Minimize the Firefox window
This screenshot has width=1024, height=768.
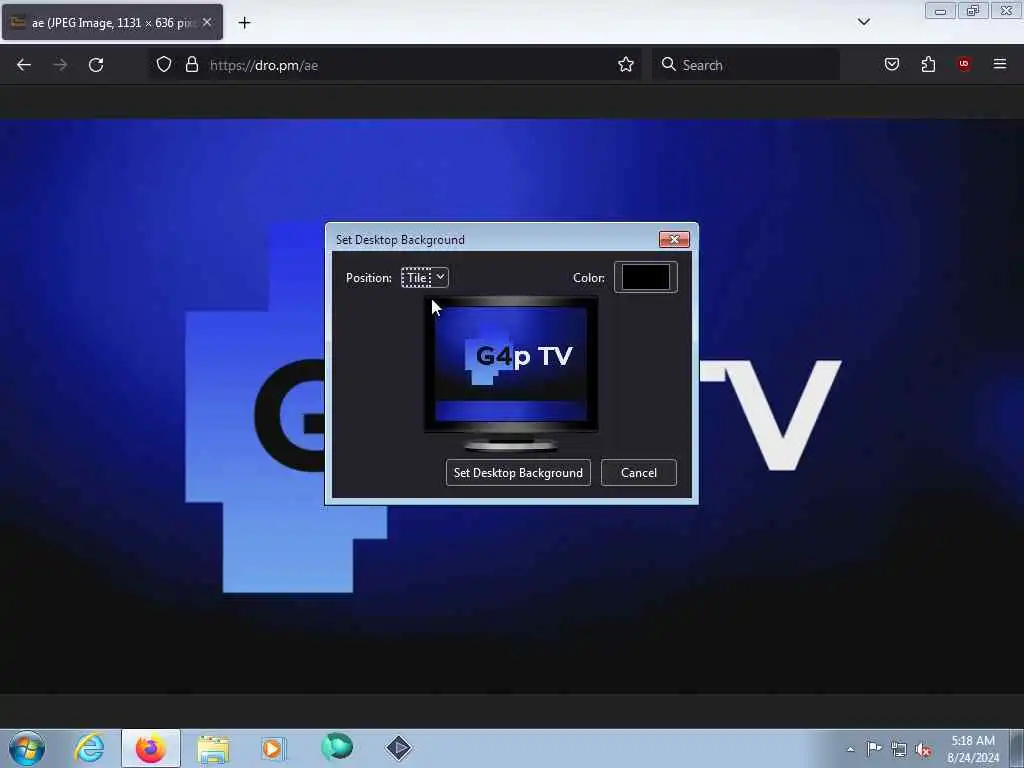pyautogui.click(x=940, y=11)
